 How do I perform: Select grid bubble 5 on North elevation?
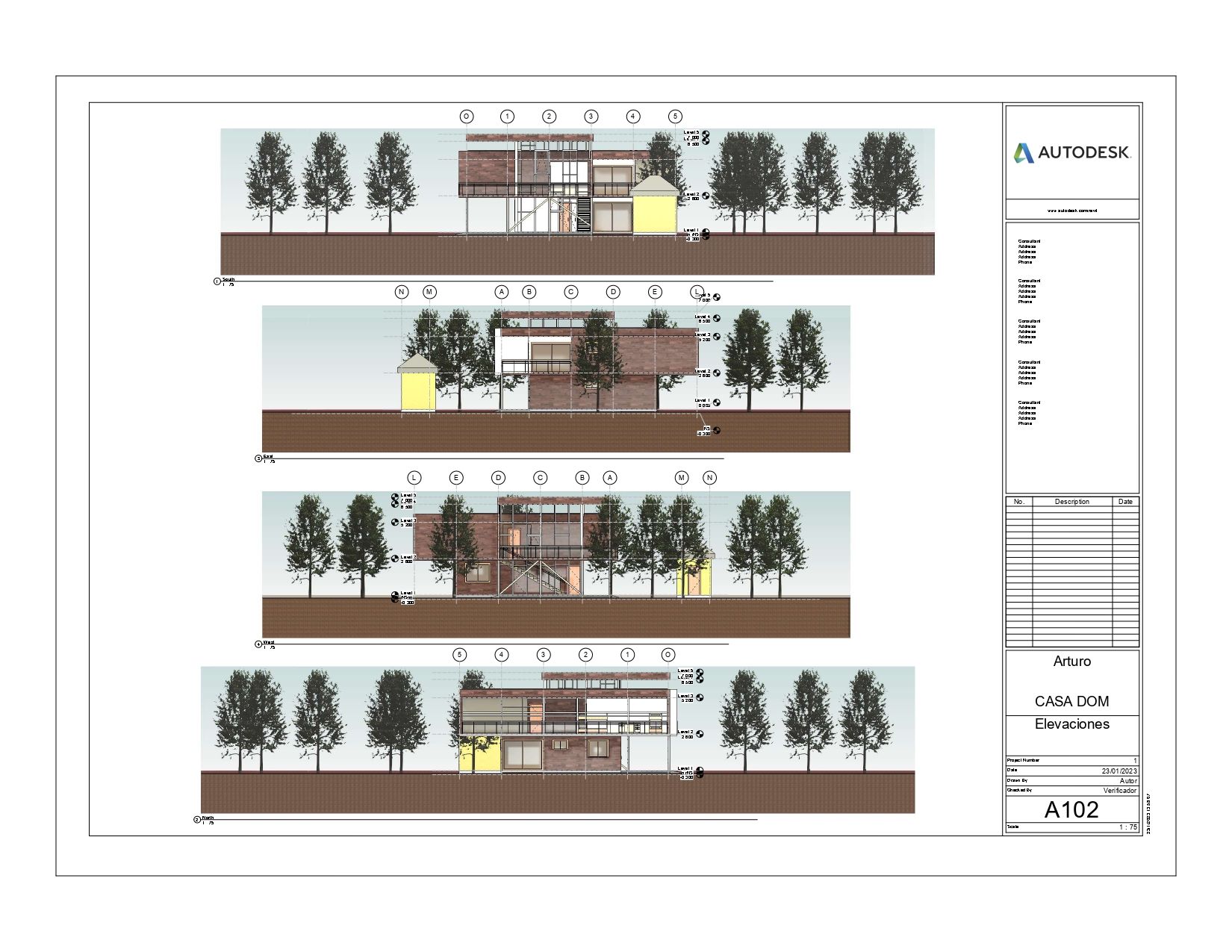tap(460, 655)
